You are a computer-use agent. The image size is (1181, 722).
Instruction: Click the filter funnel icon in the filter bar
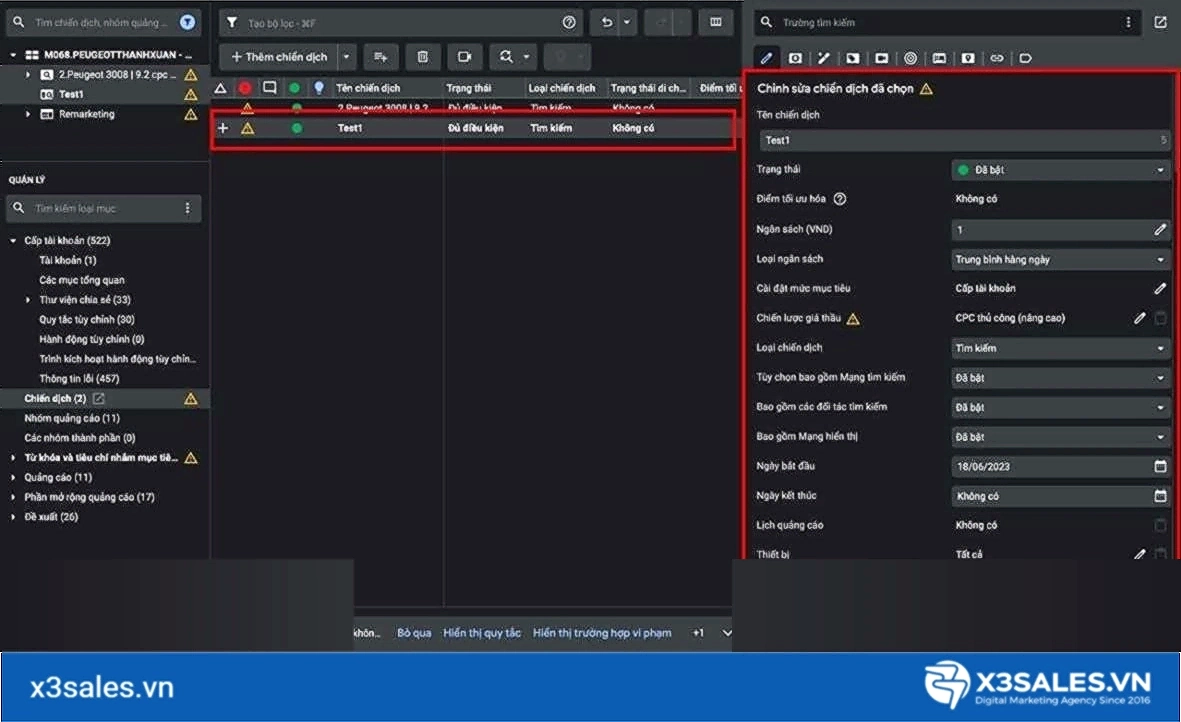[x=232, y=23]
